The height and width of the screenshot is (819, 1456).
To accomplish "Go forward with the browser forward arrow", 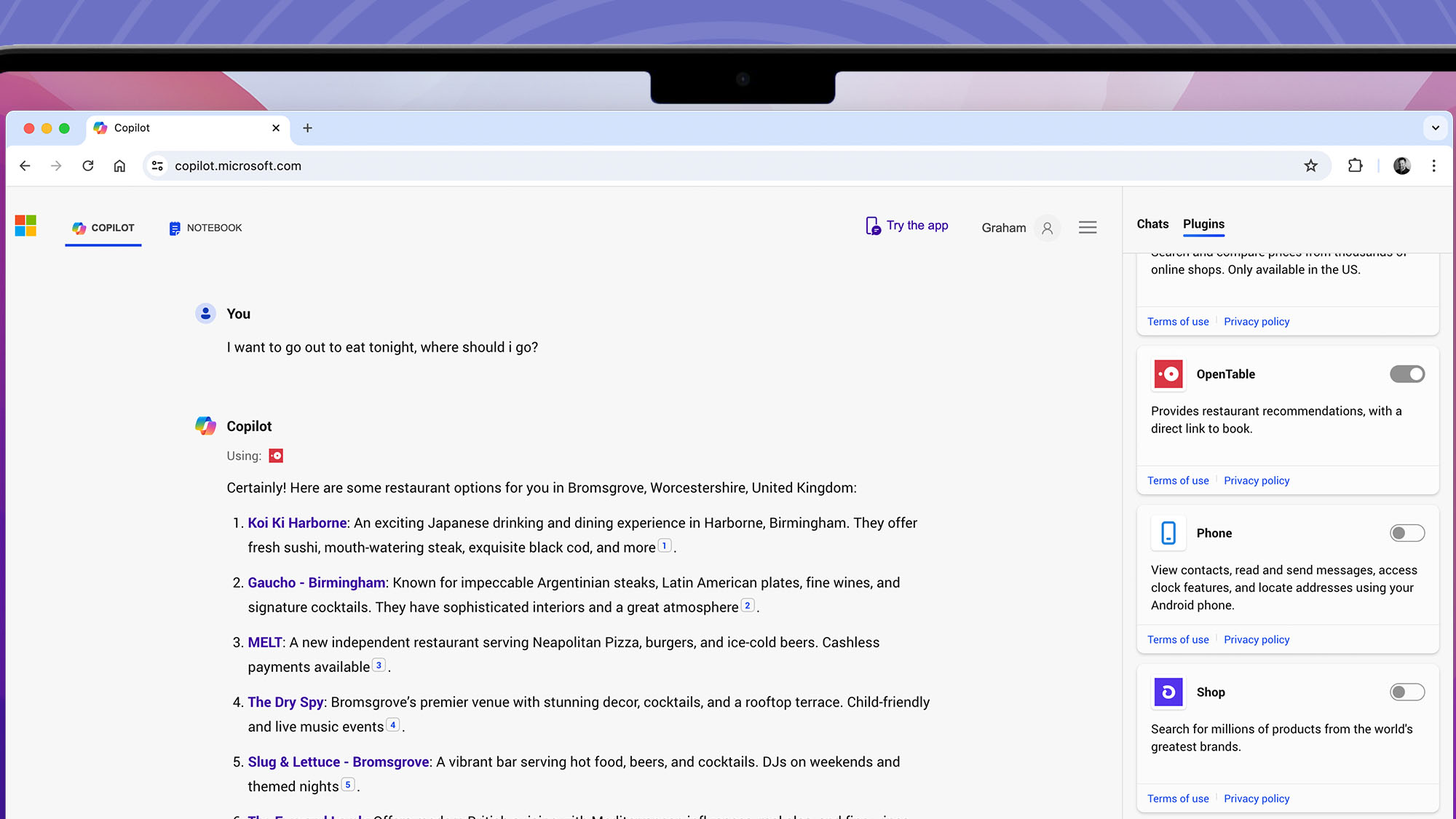I will pos(56,166).
